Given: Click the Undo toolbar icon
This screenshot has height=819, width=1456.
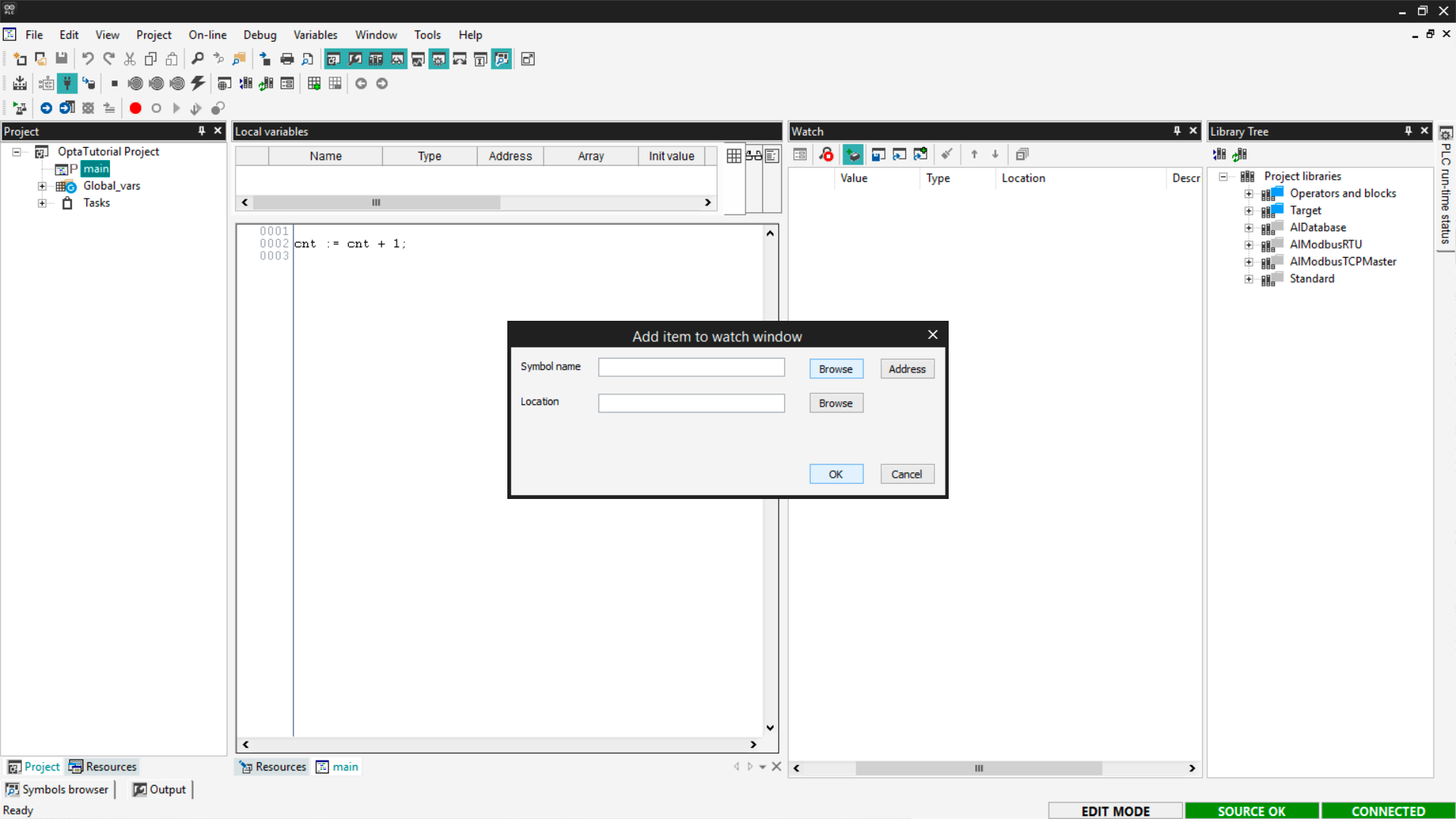Looking at the screenshot, I should (x=88, y=58).
